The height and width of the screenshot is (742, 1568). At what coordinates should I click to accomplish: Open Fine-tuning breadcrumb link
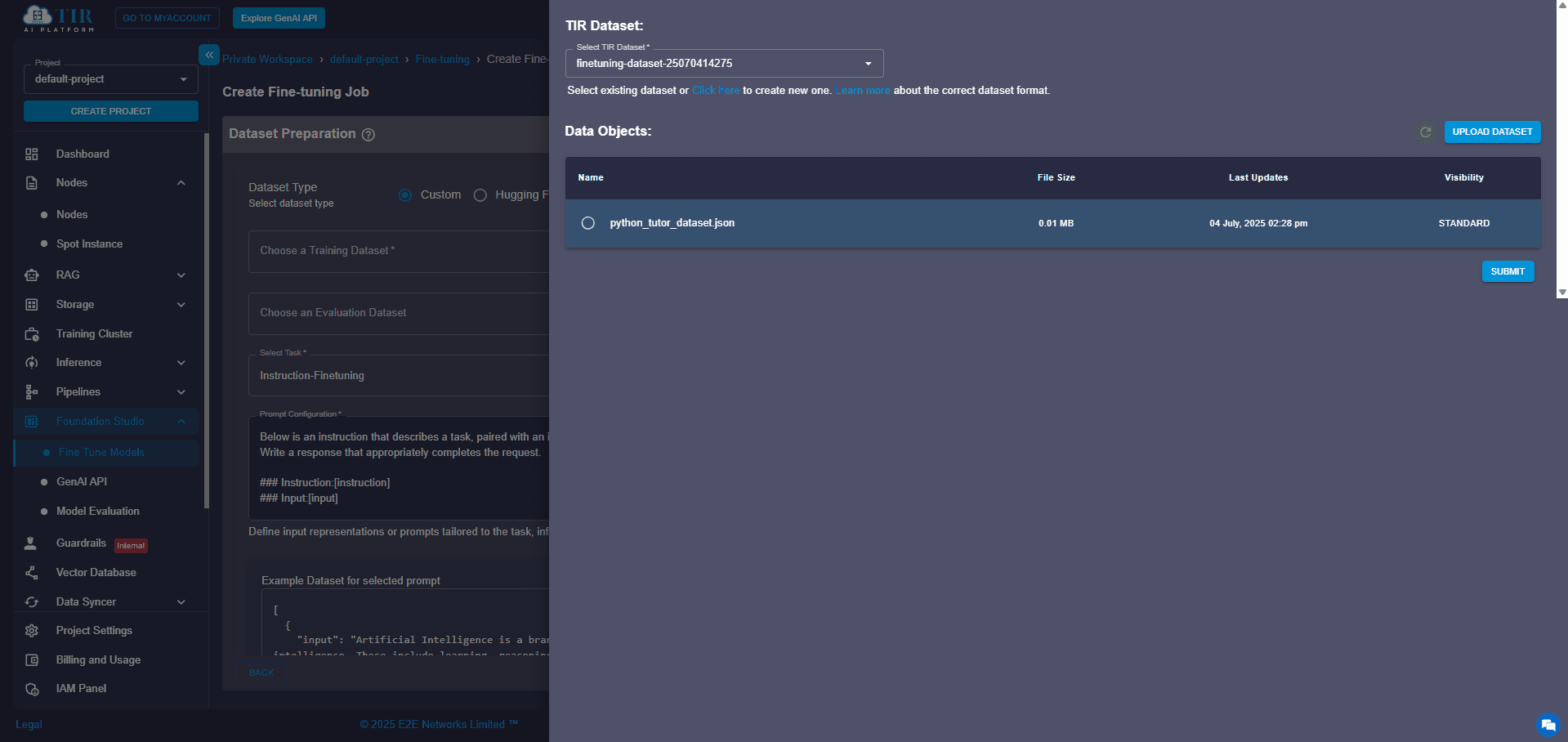click(442, 60)
